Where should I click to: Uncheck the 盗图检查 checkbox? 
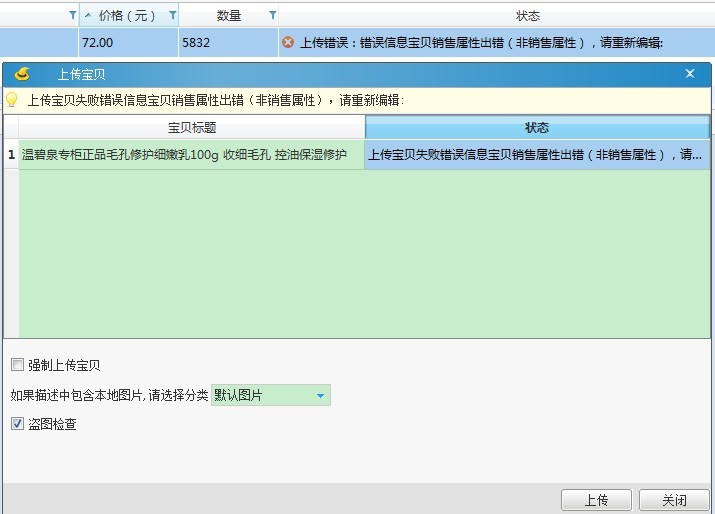[17, 424]
